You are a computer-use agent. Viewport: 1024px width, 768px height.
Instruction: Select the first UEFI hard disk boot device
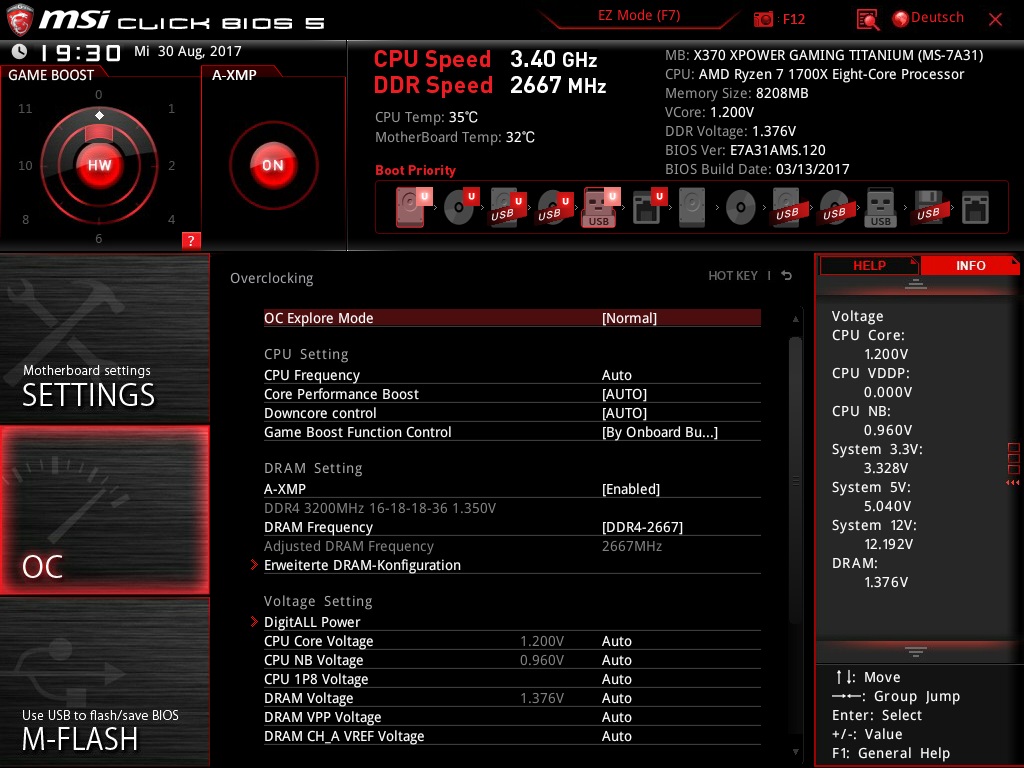click(413, 207)
